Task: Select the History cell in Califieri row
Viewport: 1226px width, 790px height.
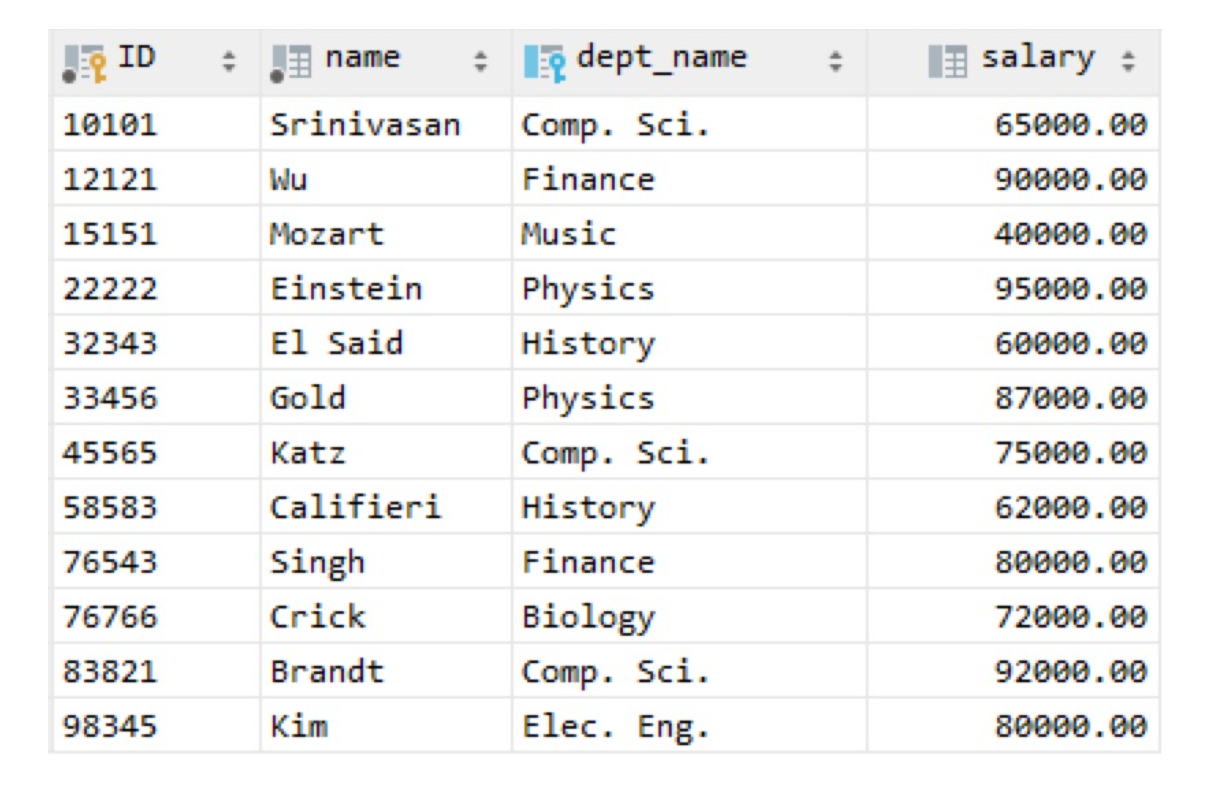Action: [x=689, y=507]
